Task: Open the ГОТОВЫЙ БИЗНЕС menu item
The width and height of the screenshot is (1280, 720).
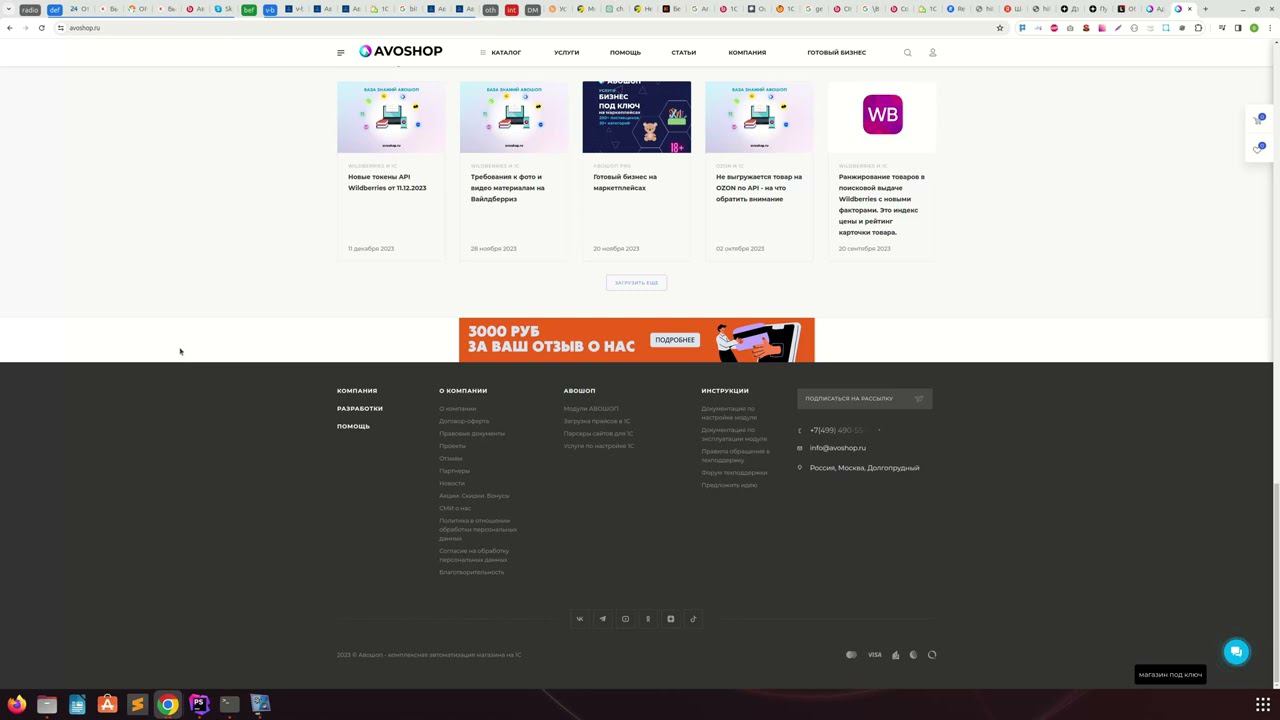Action: click(x=837, y=53)
